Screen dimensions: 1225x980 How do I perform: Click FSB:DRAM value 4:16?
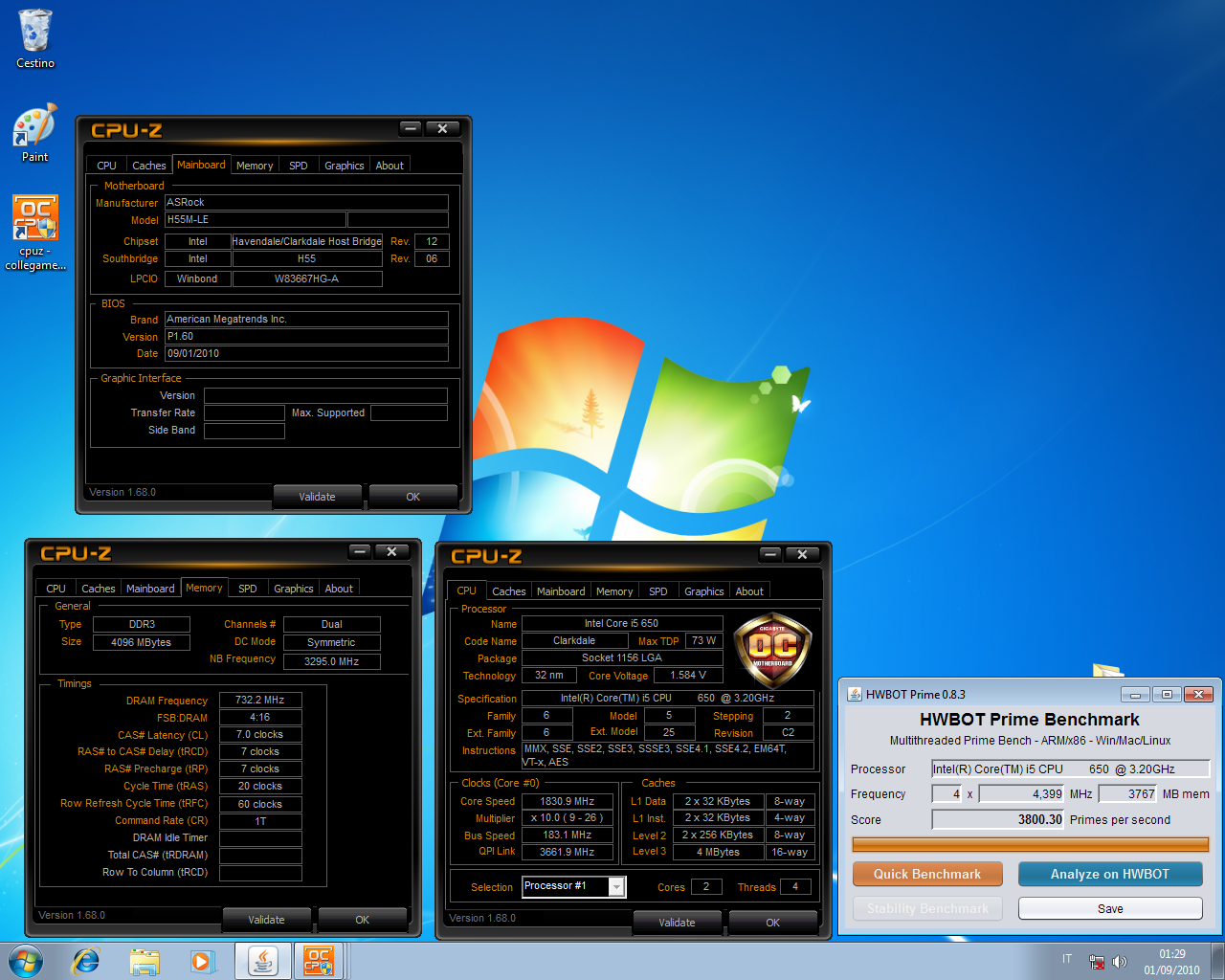tap(260, 717)
